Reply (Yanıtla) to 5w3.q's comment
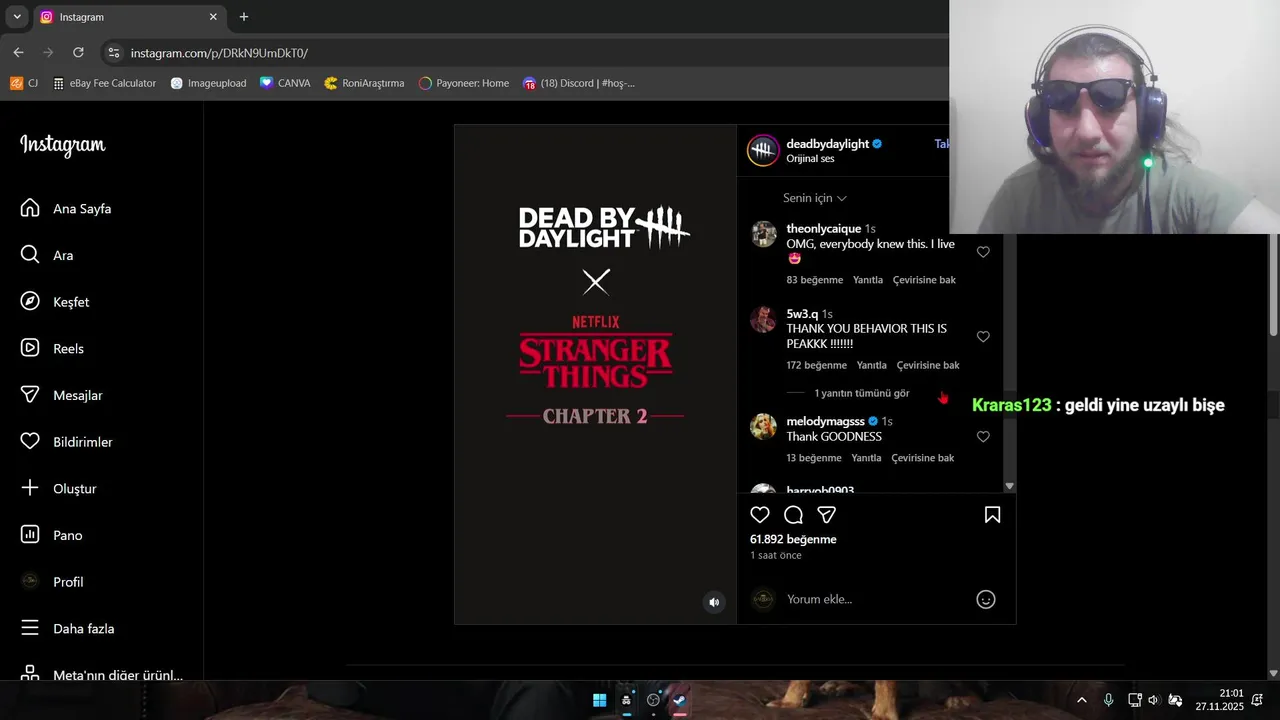 pyautogui.click(x=872, y=365)
